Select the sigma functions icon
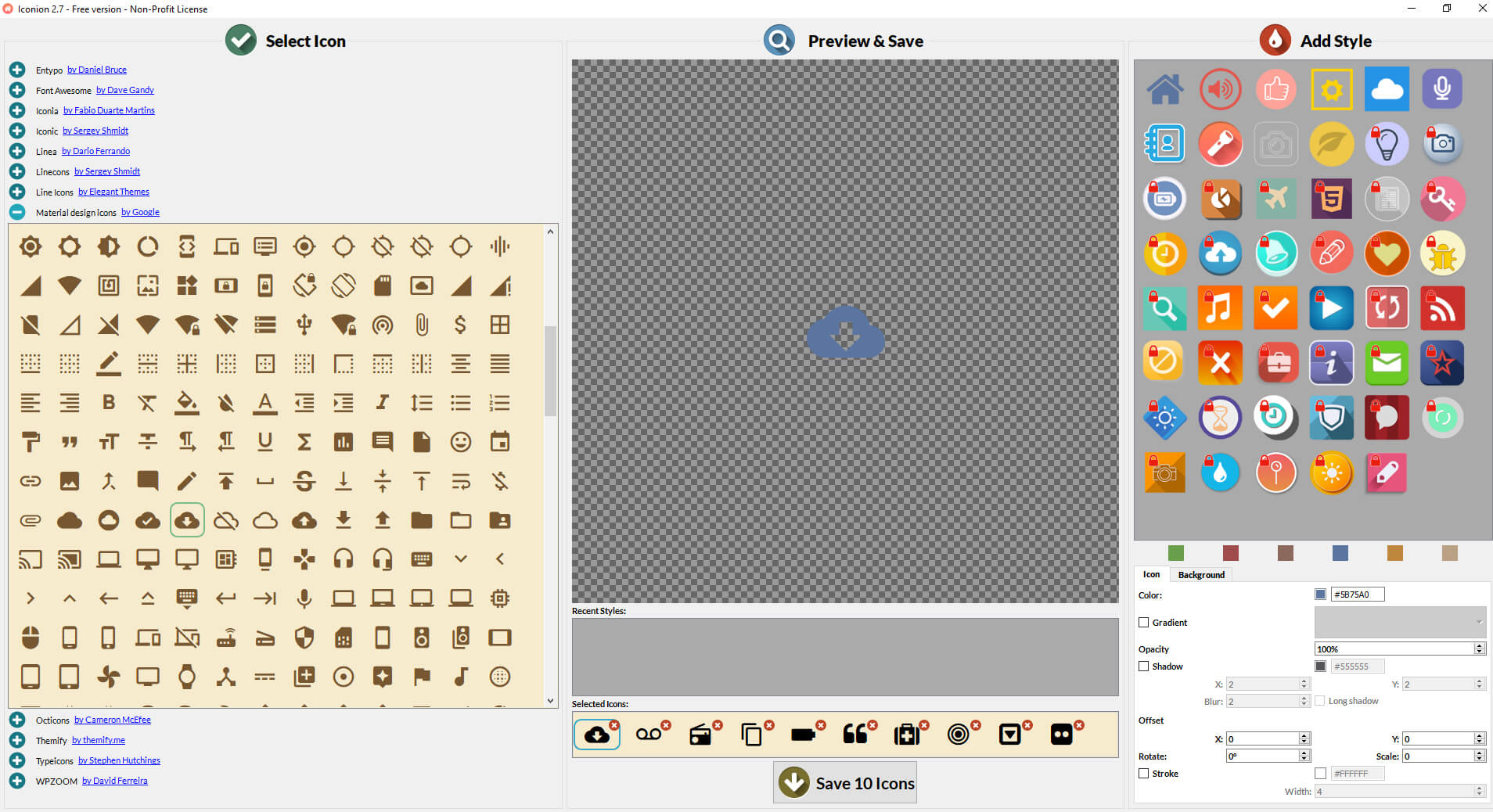The width and height of the screenshot is (1493, 812). click(x=304, y=442)
